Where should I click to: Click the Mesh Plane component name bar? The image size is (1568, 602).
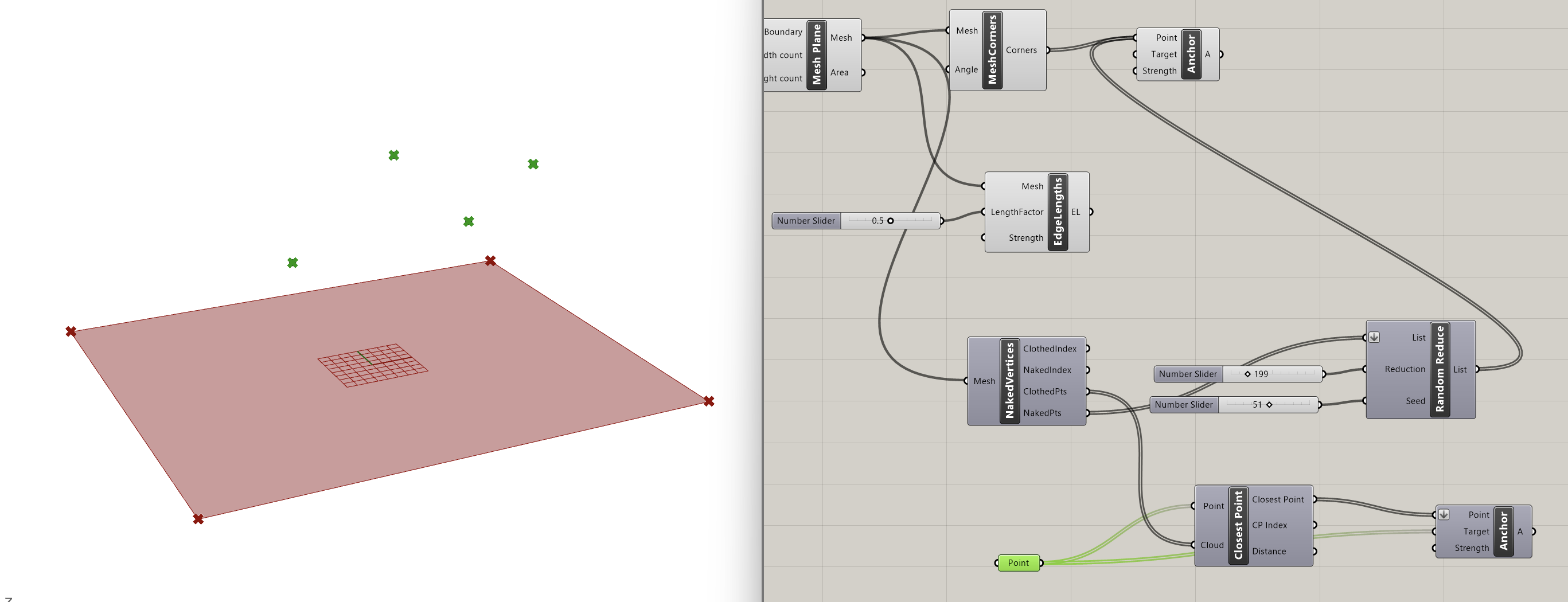point(816,55)
